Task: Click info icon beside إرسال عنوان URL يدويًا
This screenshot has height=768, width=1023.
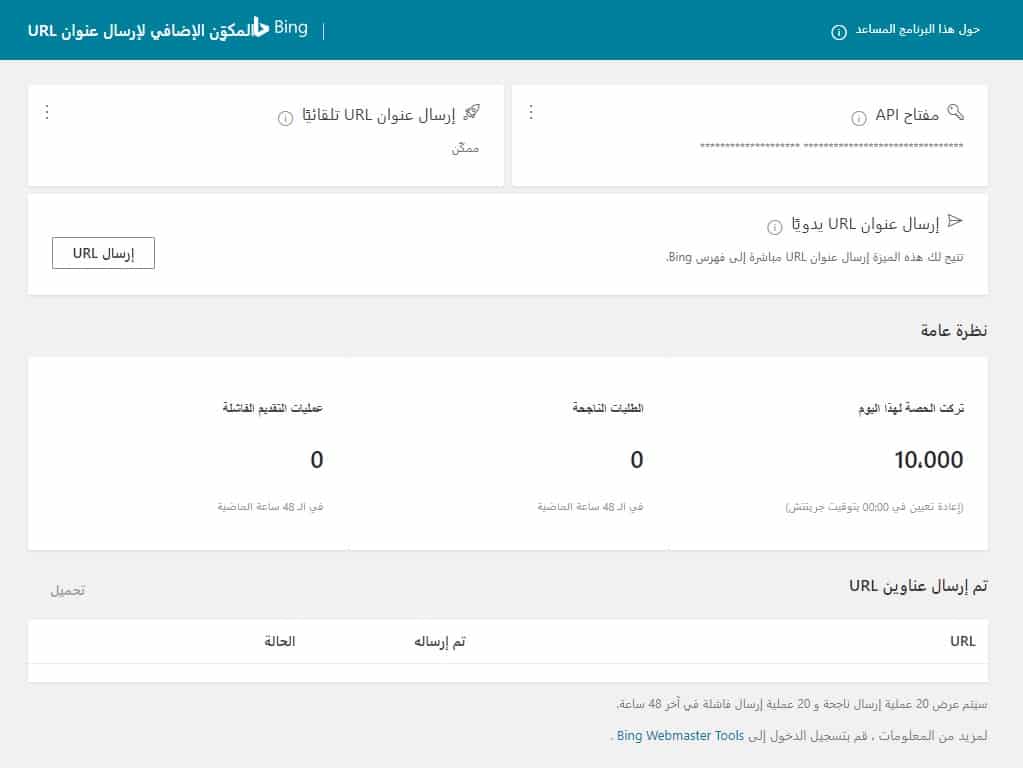Action: point(774,227)
